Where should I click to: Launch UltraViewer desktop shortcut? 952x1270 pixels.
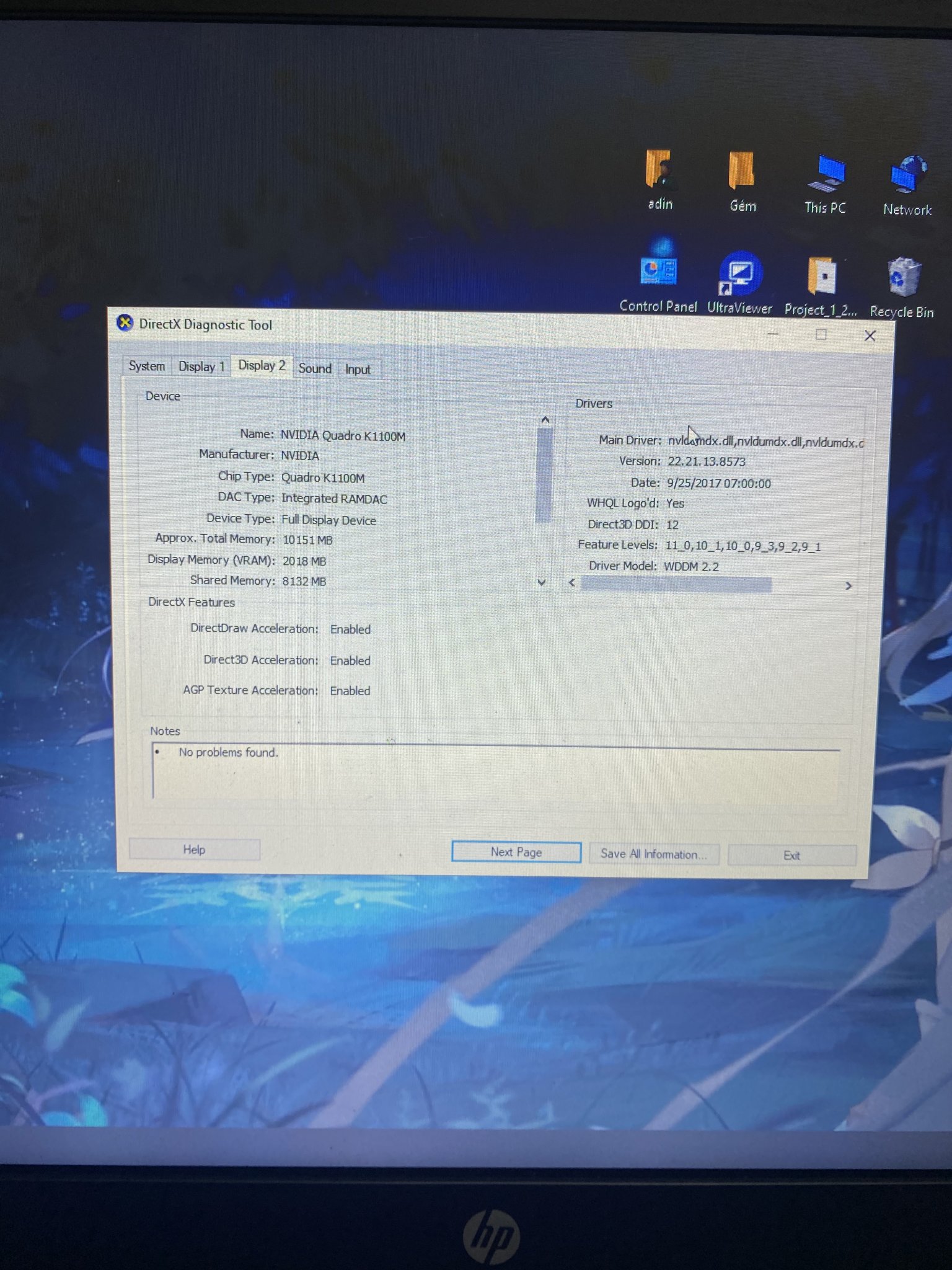click(x=740, y=274)
